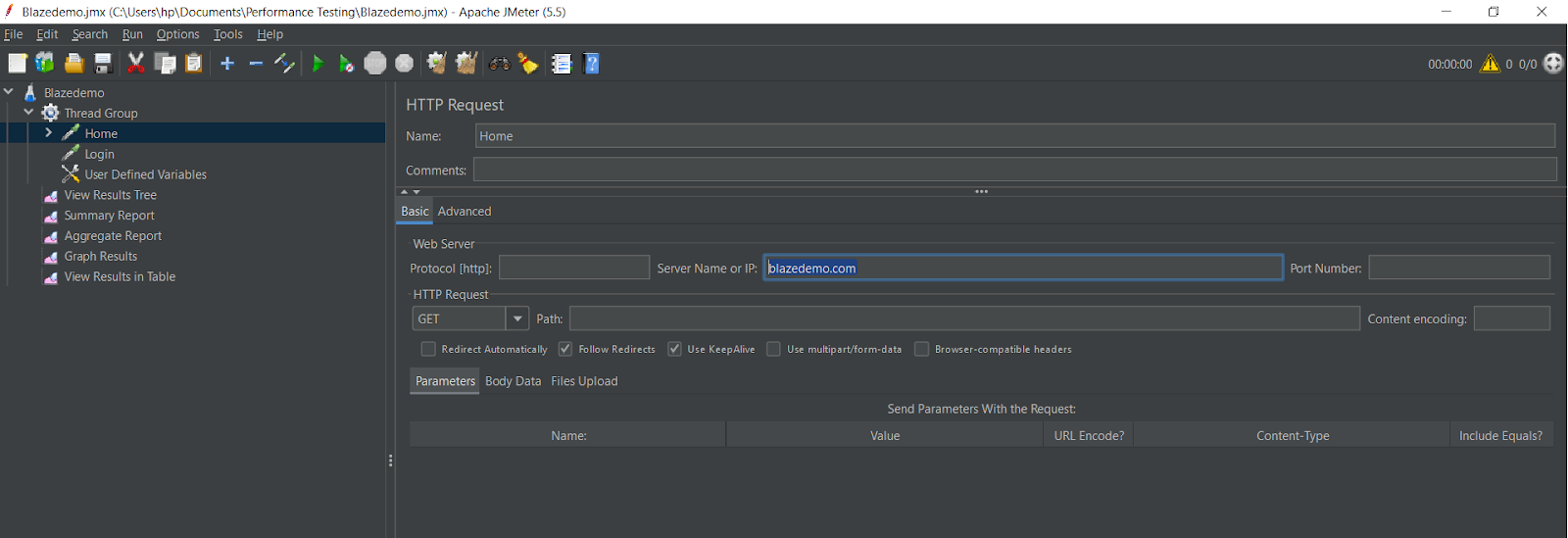Click the URL Encode? column header
The image size is (1568, 538).
pyautogui.click(x=1089, y=435)
